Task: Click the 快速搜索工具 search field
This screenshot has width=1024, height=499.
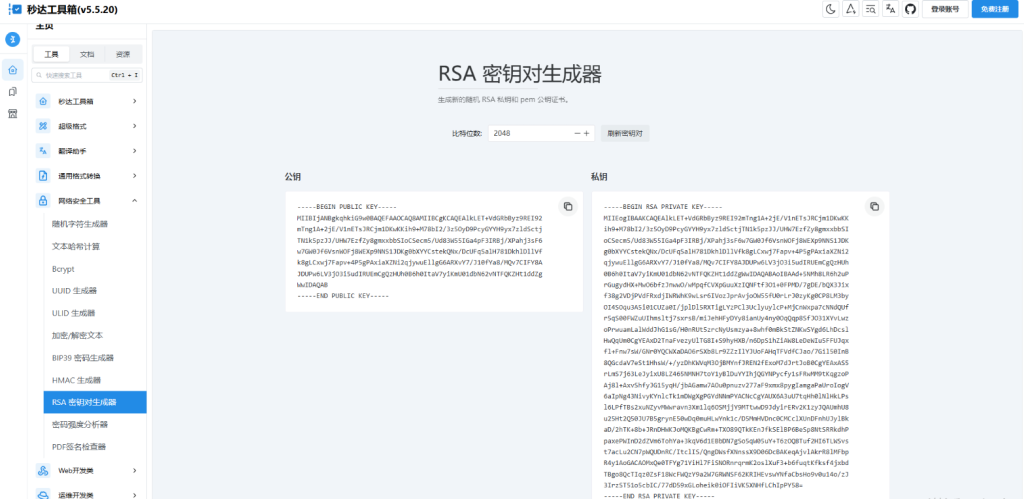Action: pyautogui.click(x=75, y=75)
